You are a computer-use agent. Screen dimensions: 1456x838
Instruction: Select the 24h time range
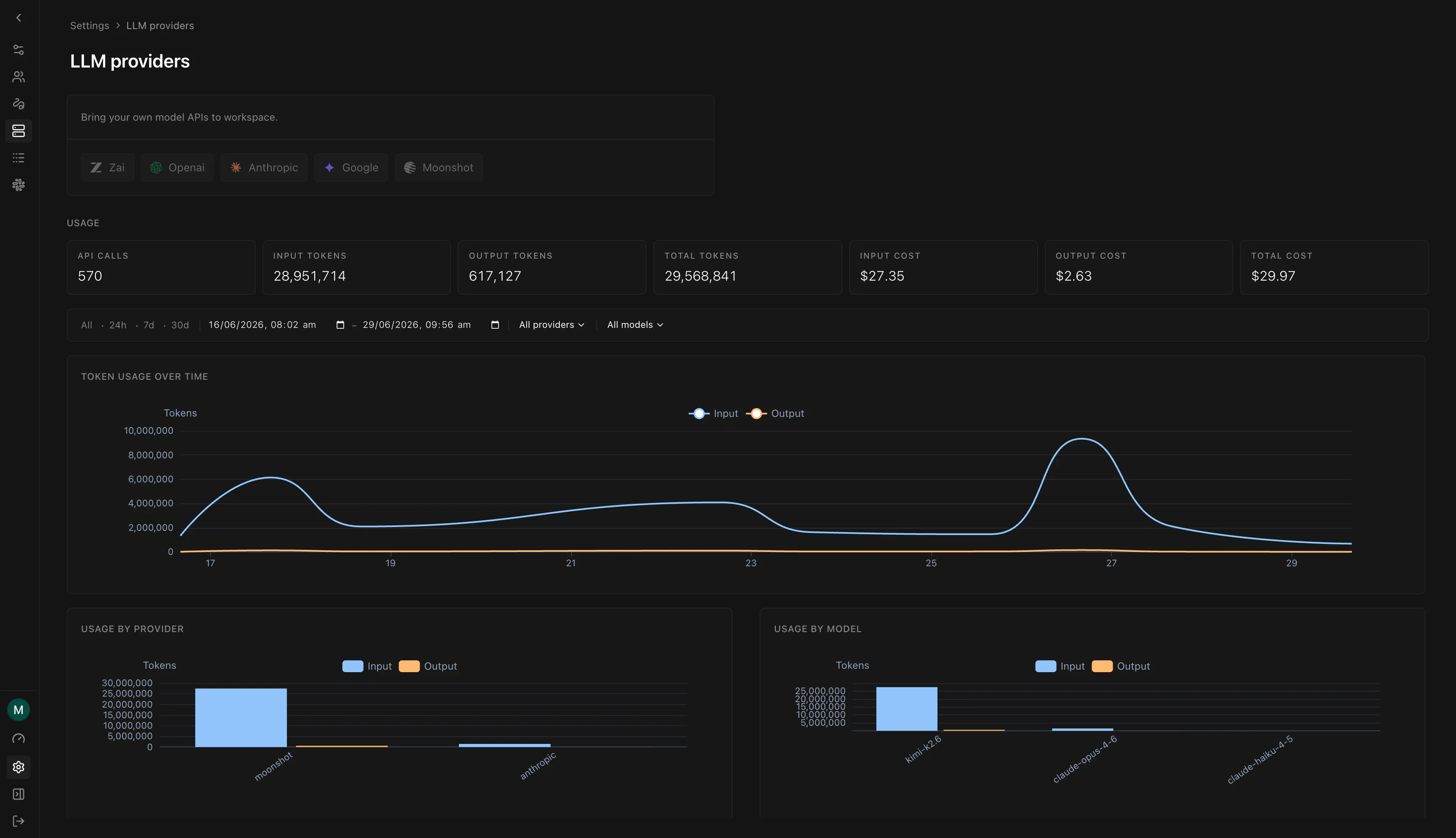pyautogui.click(x=118, y=325)
